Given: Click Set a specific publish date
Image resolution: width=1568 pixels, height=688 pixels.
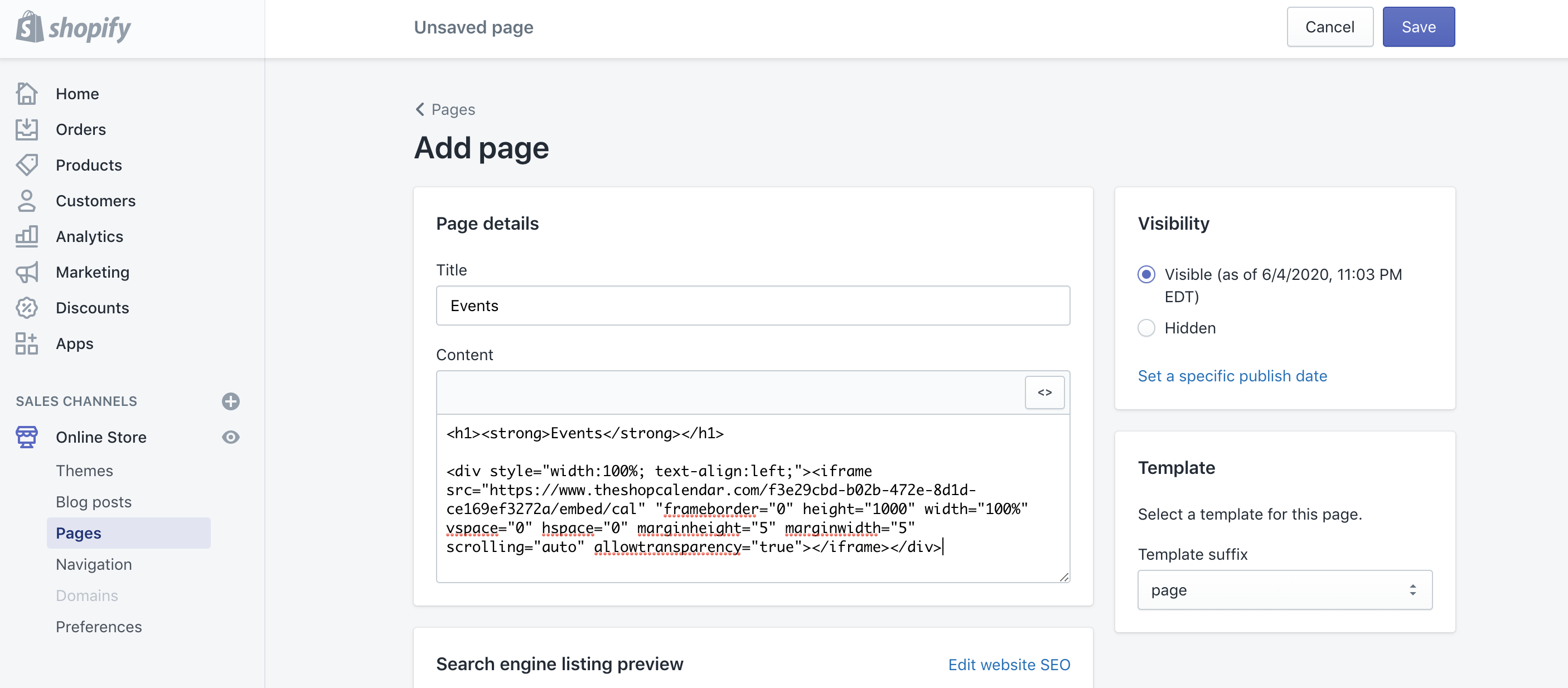Looking at the screenshot, I should (x=1232, y=376).
